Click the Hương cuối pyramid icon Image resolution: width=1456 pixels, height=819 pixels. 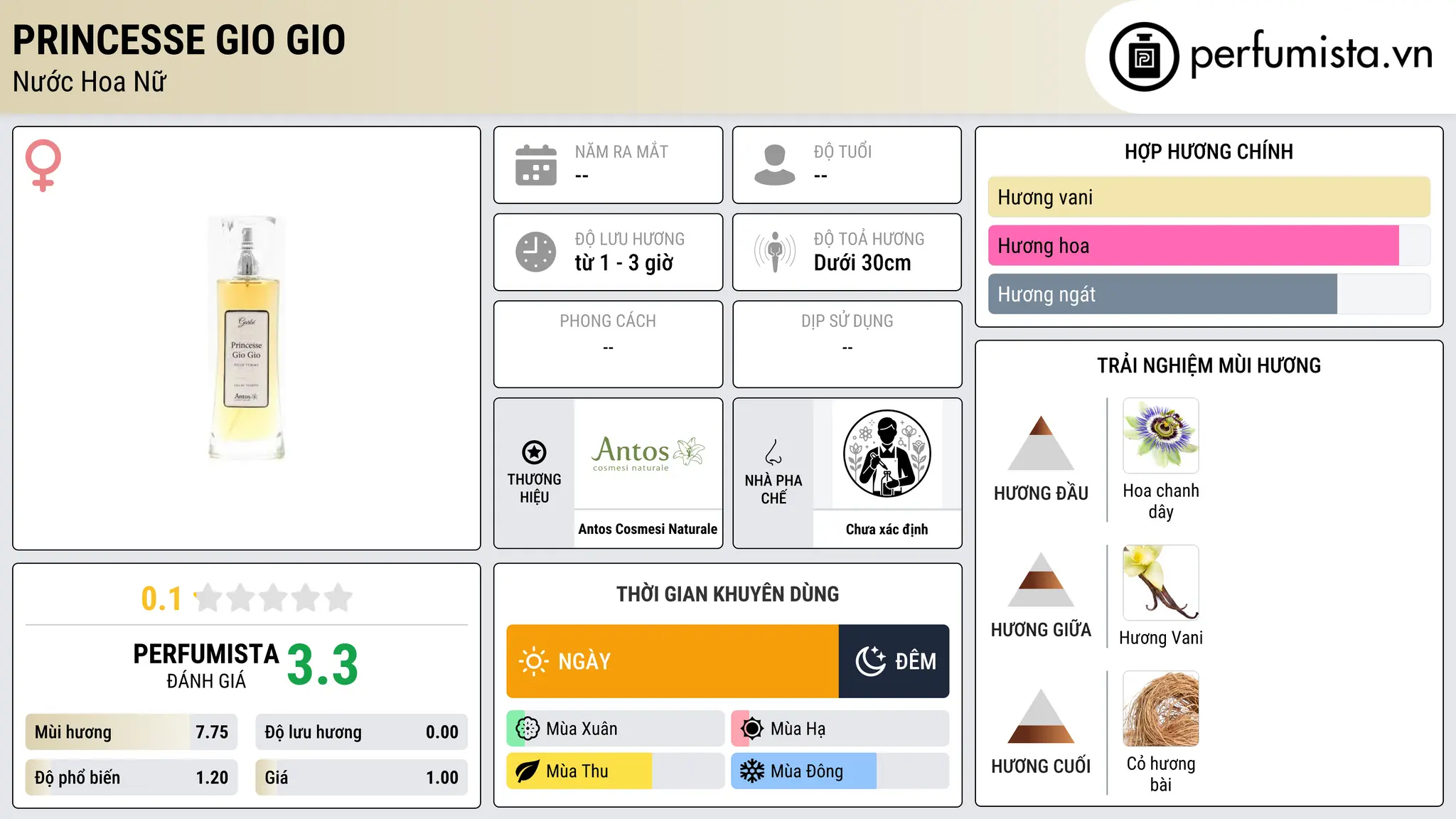(x=1041, y=716)
